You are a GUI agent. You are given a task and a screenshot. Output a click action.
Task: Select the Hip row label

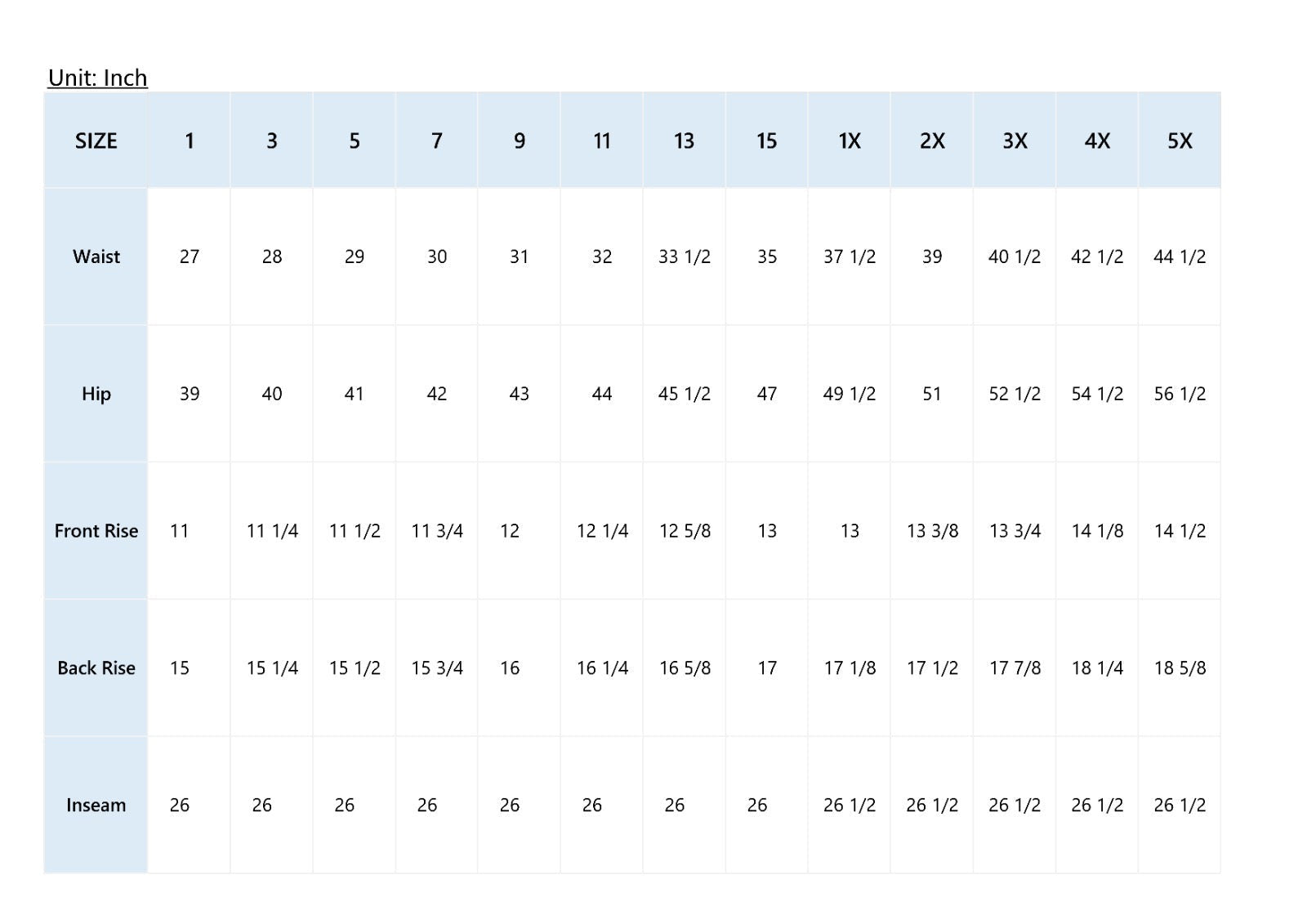tap(96, 394)
